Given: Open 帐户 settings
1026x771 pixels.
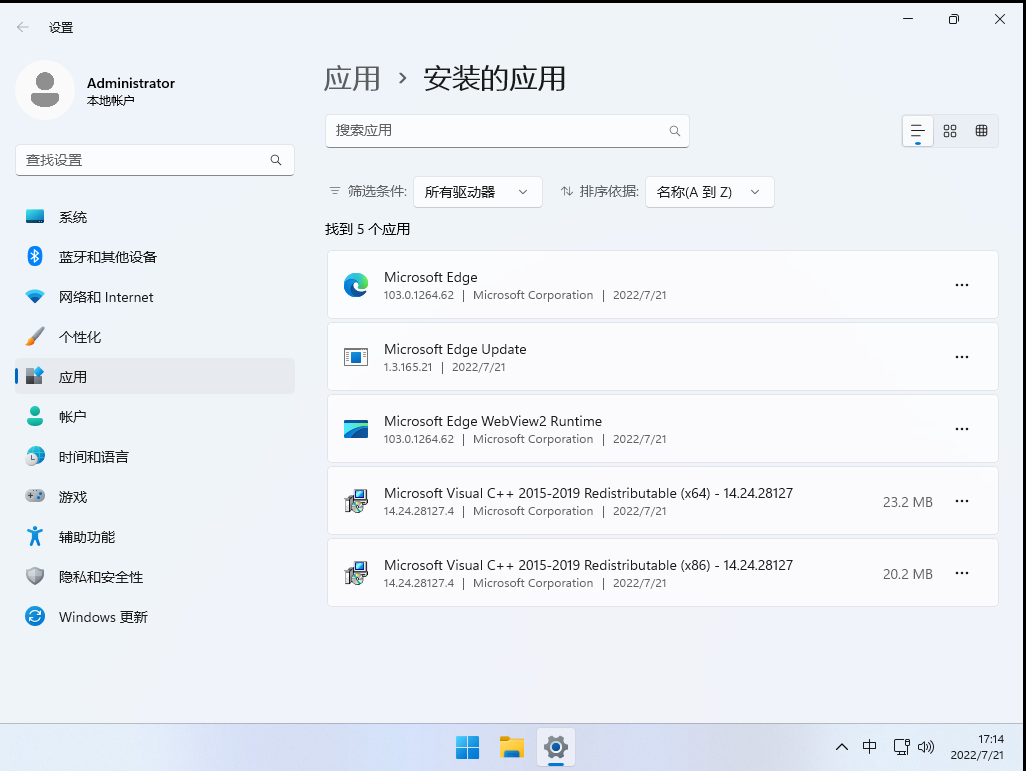Looking at the screenshot, I should [155, 416].
